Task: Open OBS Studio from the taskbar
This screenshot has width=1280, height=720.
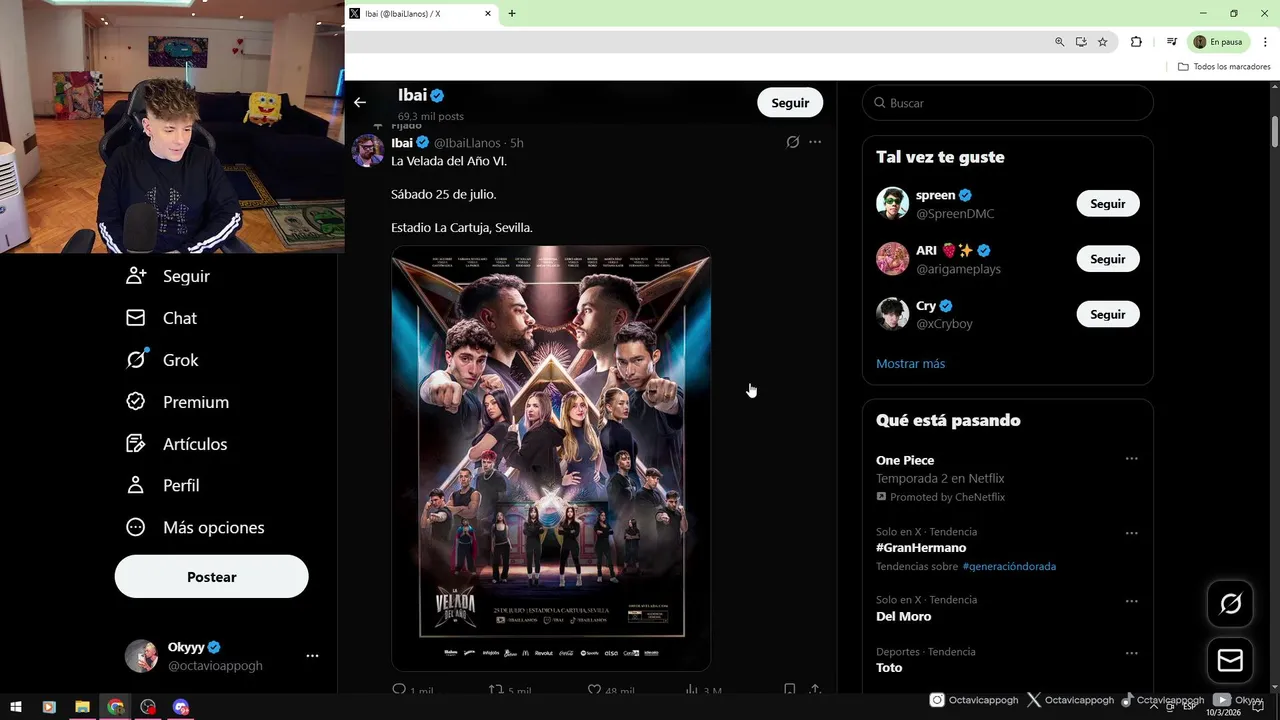Action: [149, 707]
